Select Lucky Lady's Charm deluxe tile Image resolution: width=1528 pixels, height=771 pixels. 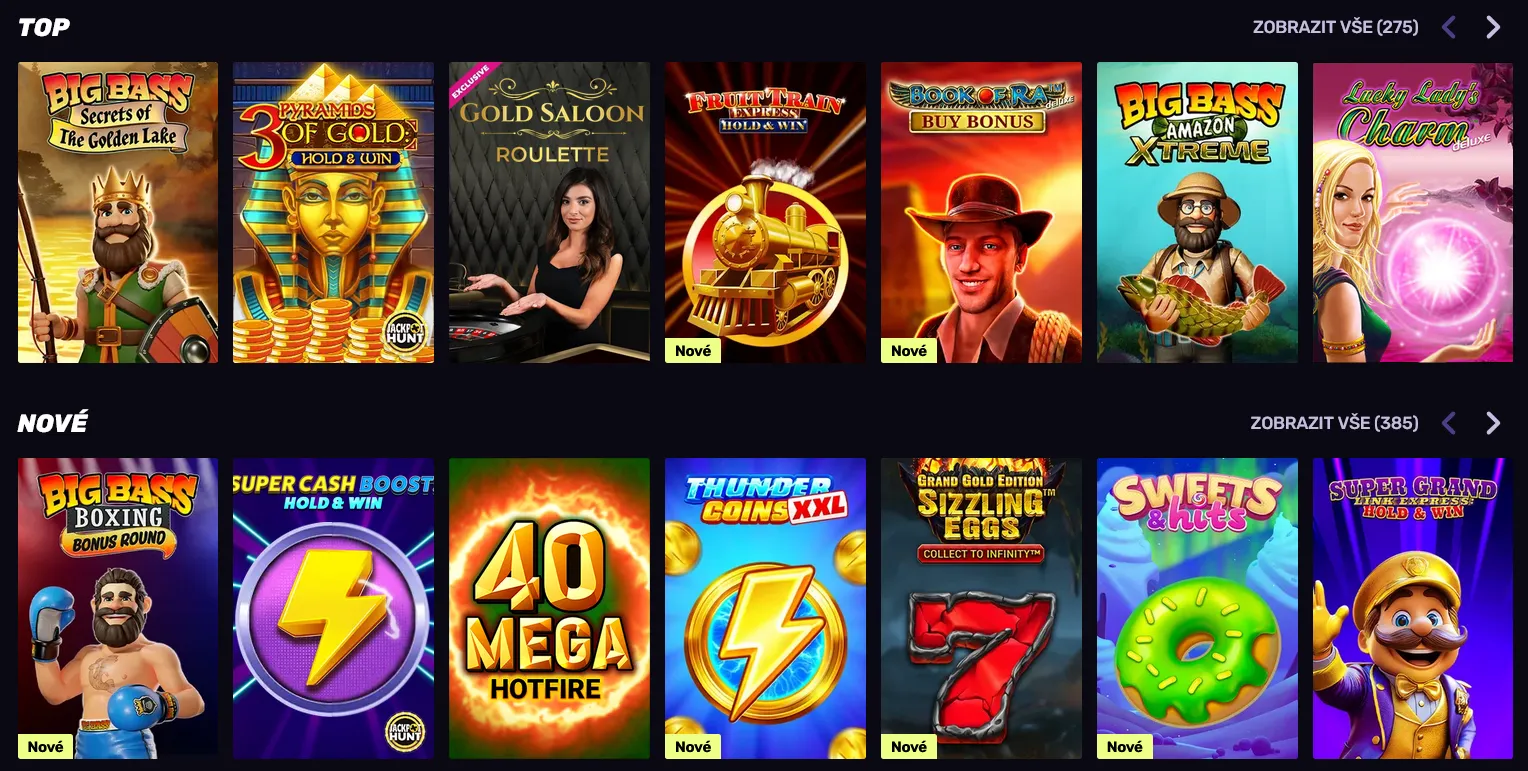(x=1413, y=212)
